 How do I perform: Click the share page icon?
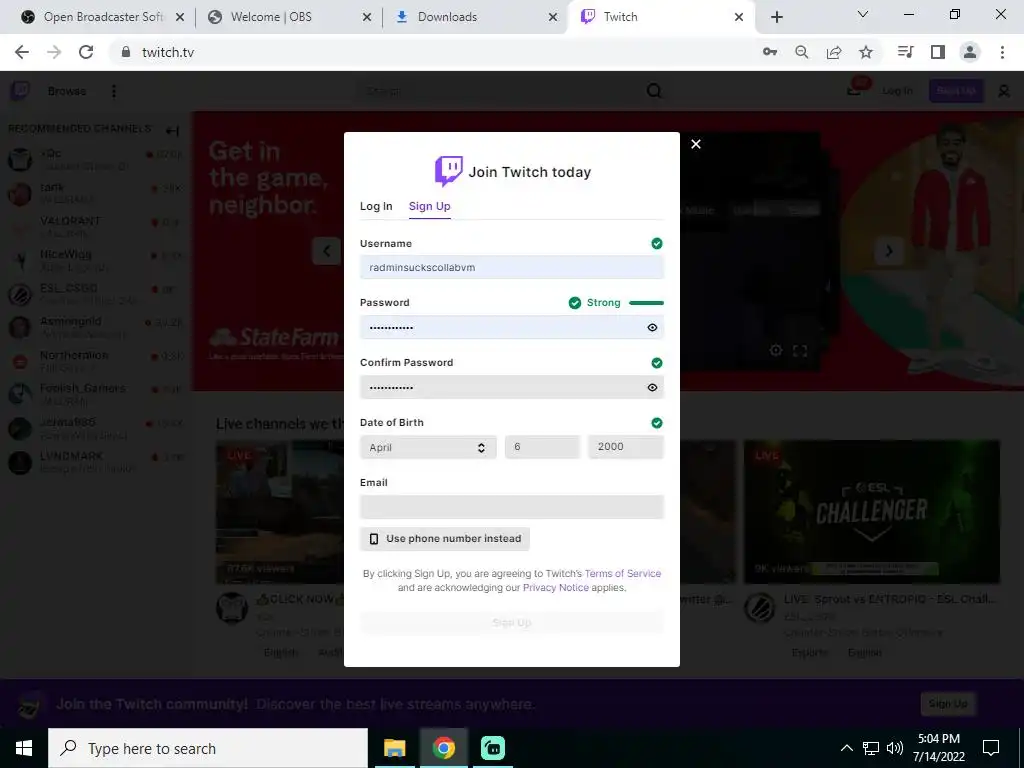pos(833,52)
